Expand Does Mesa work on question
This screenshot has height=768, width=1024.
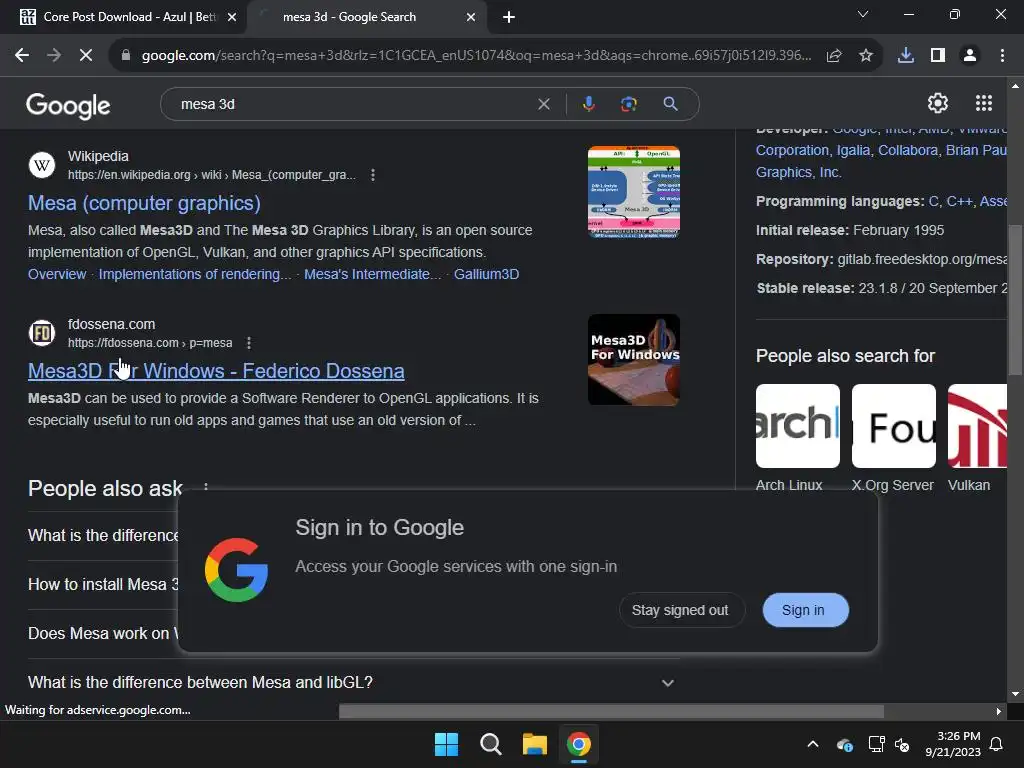click(x=103, y=633)
